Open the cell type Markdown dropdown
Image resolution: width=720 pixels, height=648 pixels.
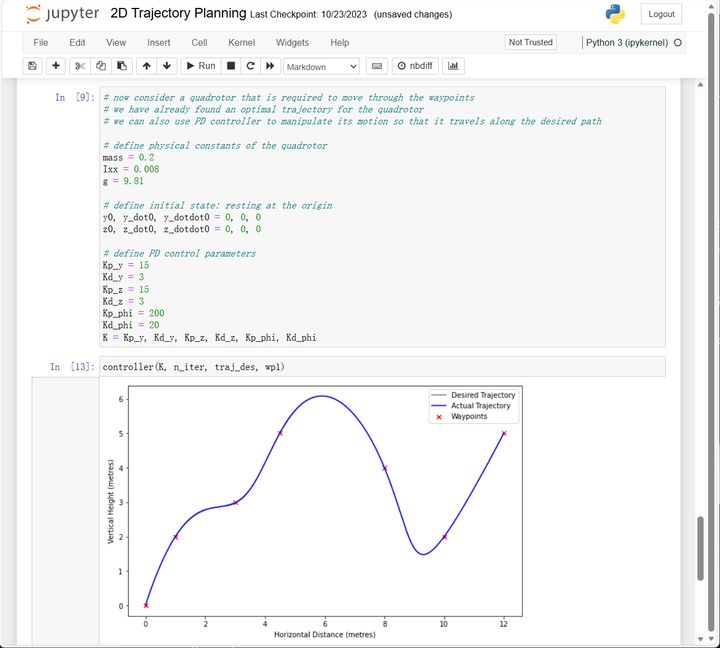pos(322,66)
